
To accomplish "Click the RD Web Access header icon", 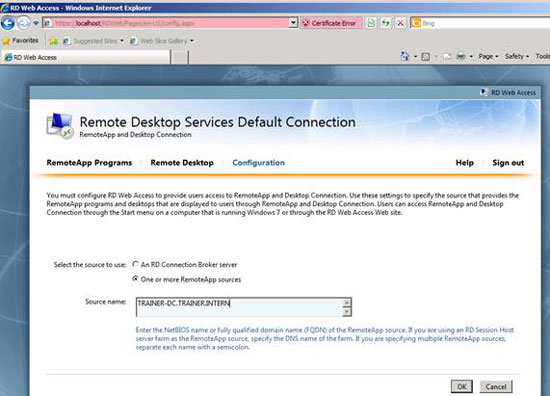I will (x=484, y=92).
